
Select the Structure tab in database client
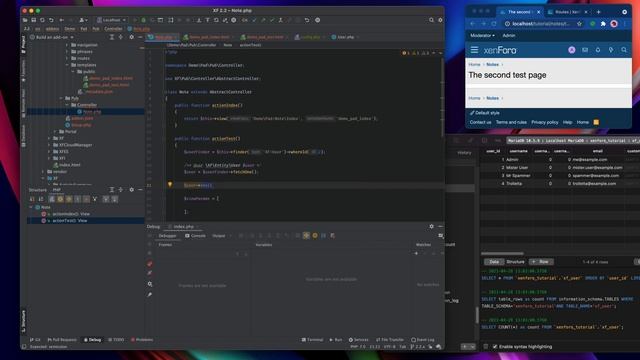coord(515,262)
